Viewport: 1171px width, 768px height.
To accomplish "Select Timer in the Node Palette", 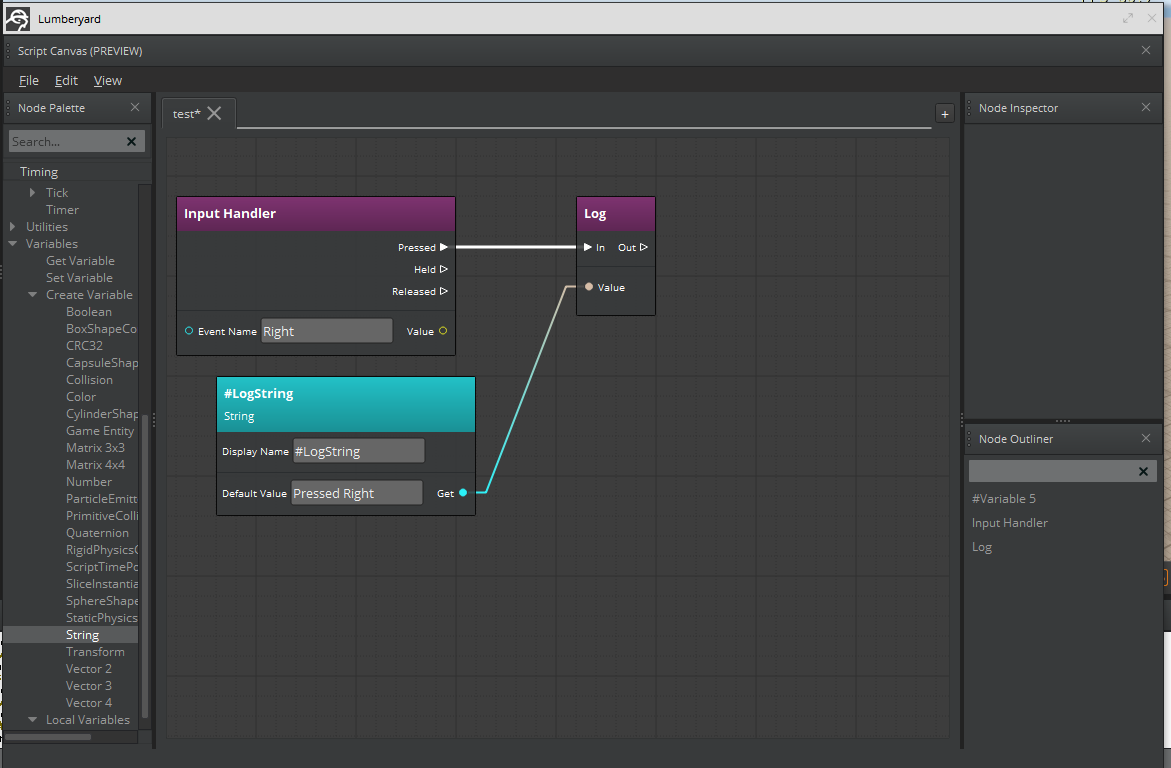I will pos(62,210).
